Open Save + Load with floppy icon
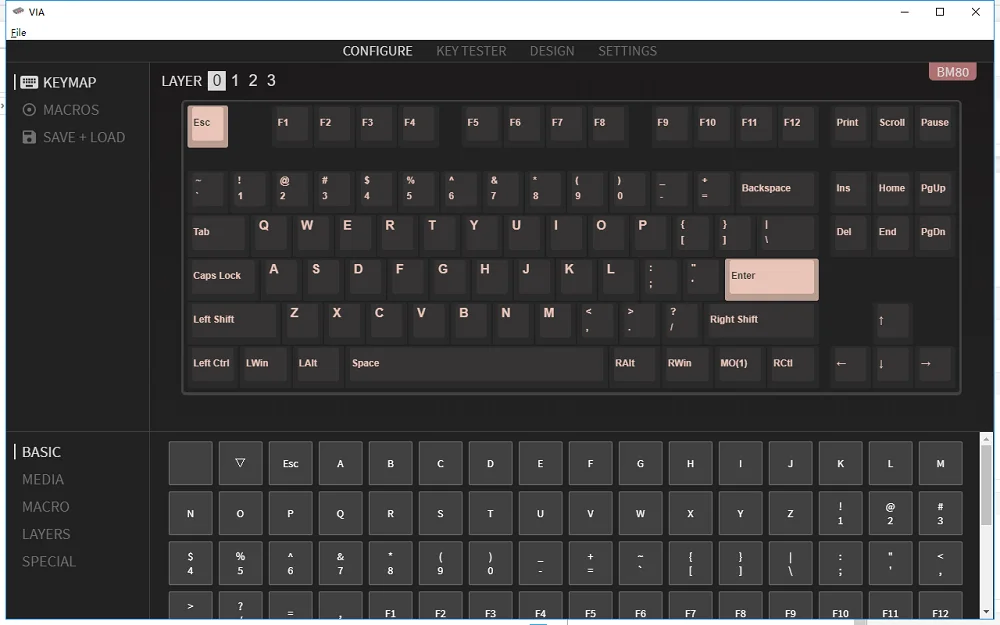Viewport: 1000px width, 625px height. click(x=73, y=137)
